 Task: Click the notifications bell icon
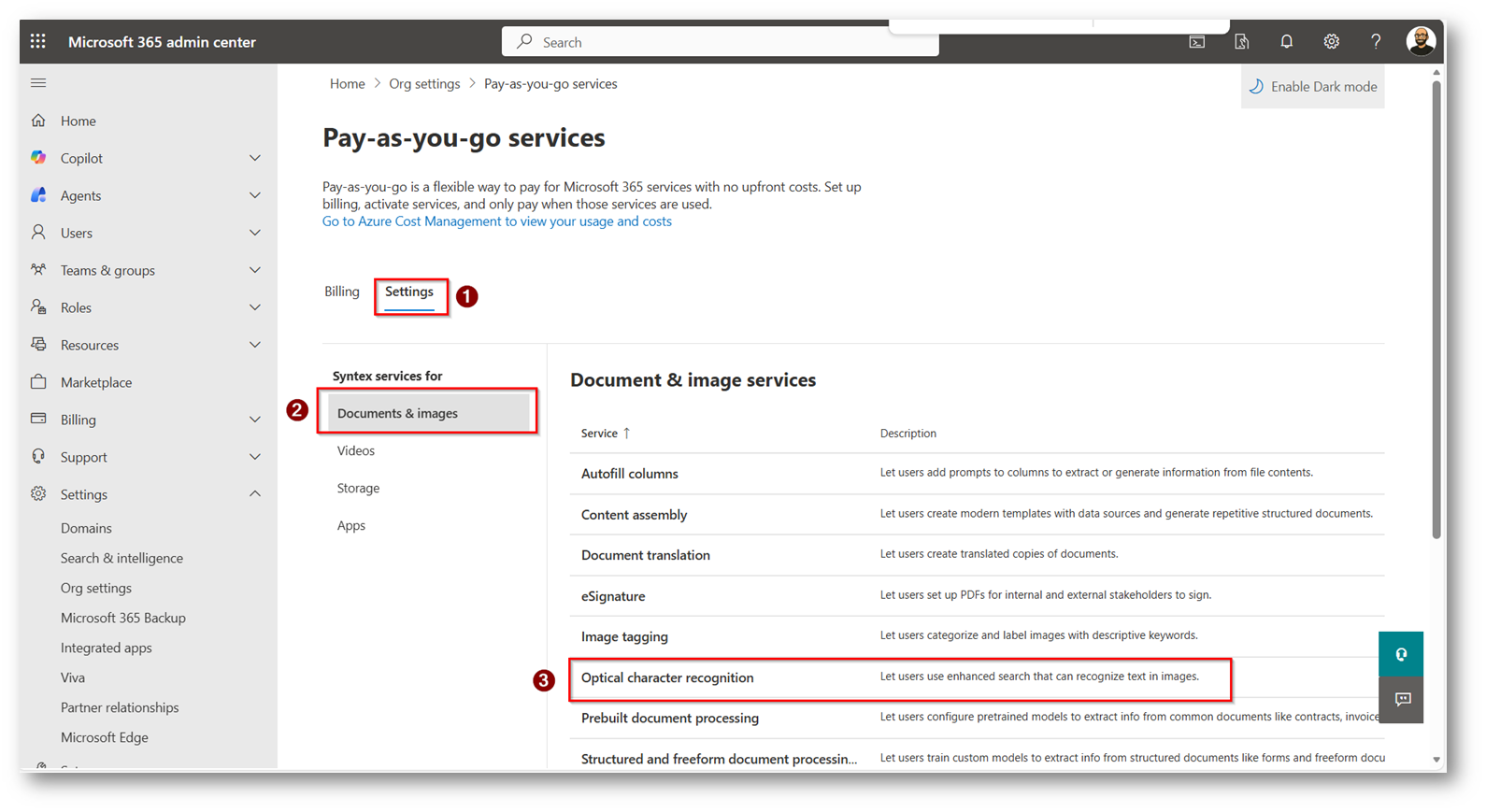tap(1286, 41)
